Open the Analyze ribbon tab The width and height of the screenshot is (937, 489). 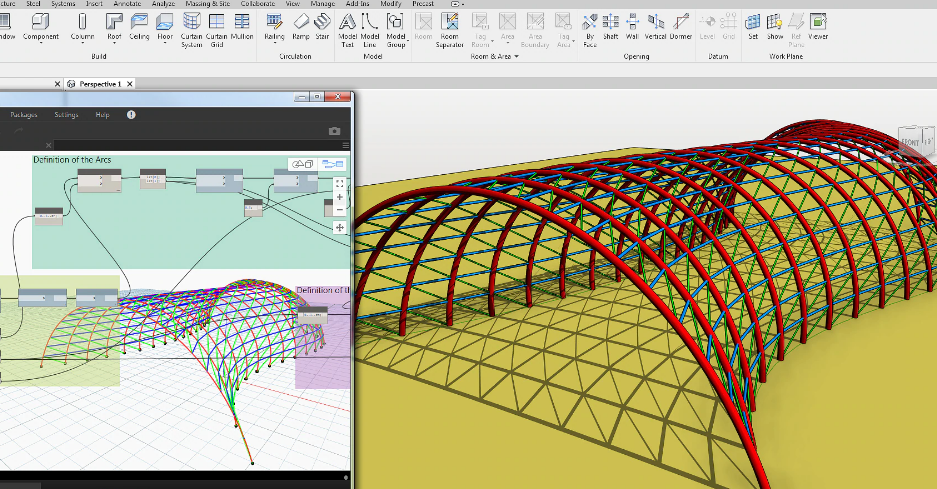click(x=163, y=4)
